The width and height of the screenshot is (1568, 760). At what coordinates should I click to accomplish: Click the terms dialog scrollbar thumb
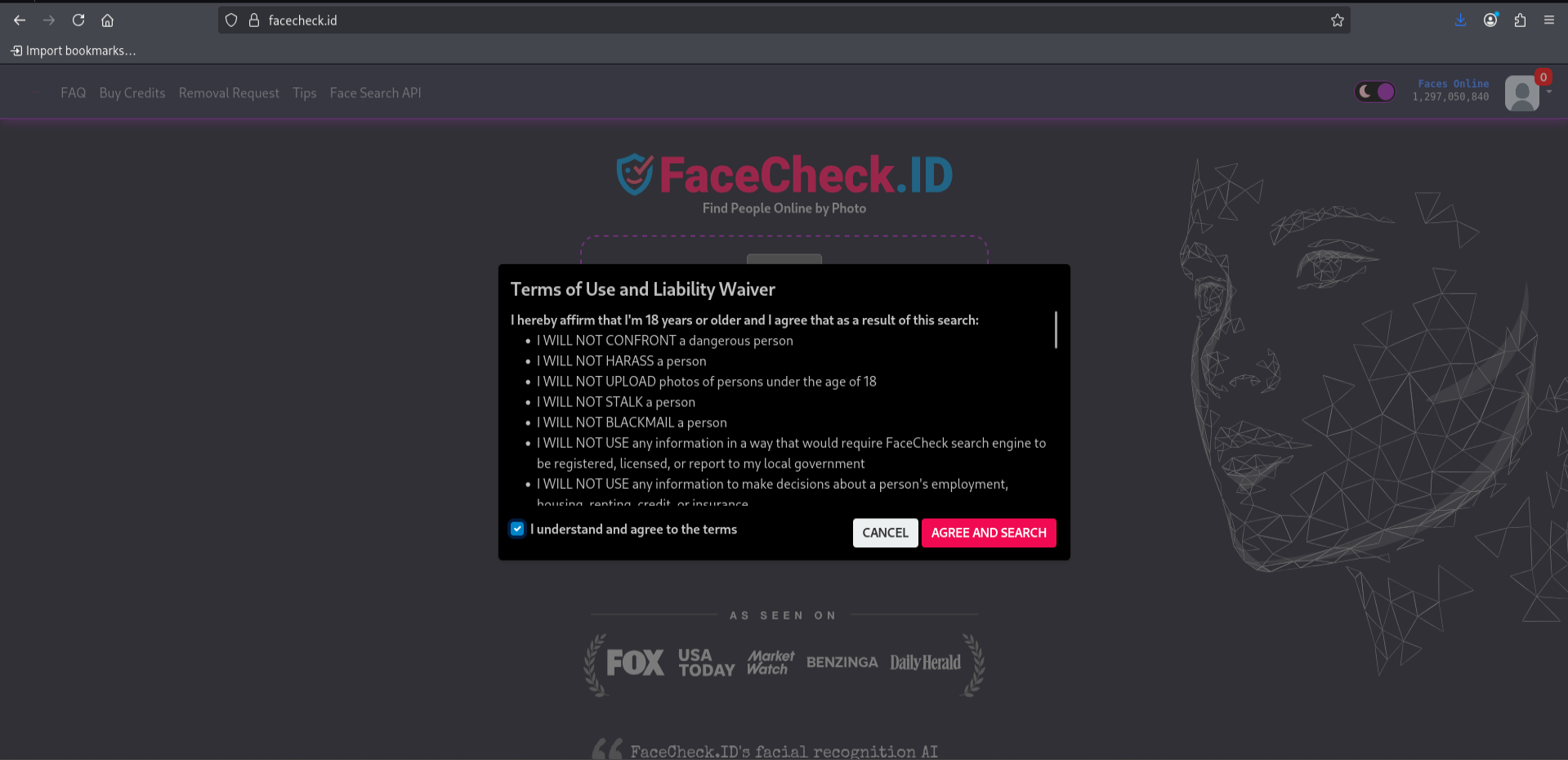pos(1056,329)
